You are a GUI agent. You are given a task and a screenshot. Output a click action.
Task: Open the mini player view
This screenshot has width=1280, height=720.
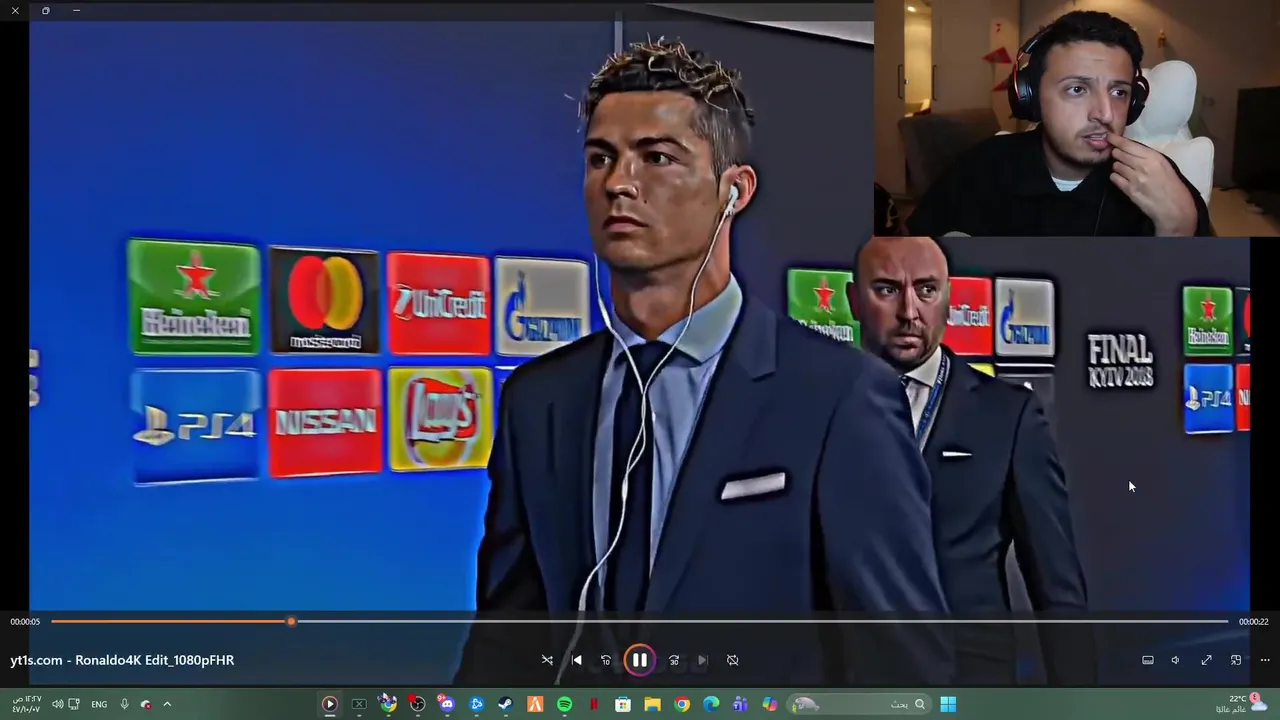tap(1236, 660)
